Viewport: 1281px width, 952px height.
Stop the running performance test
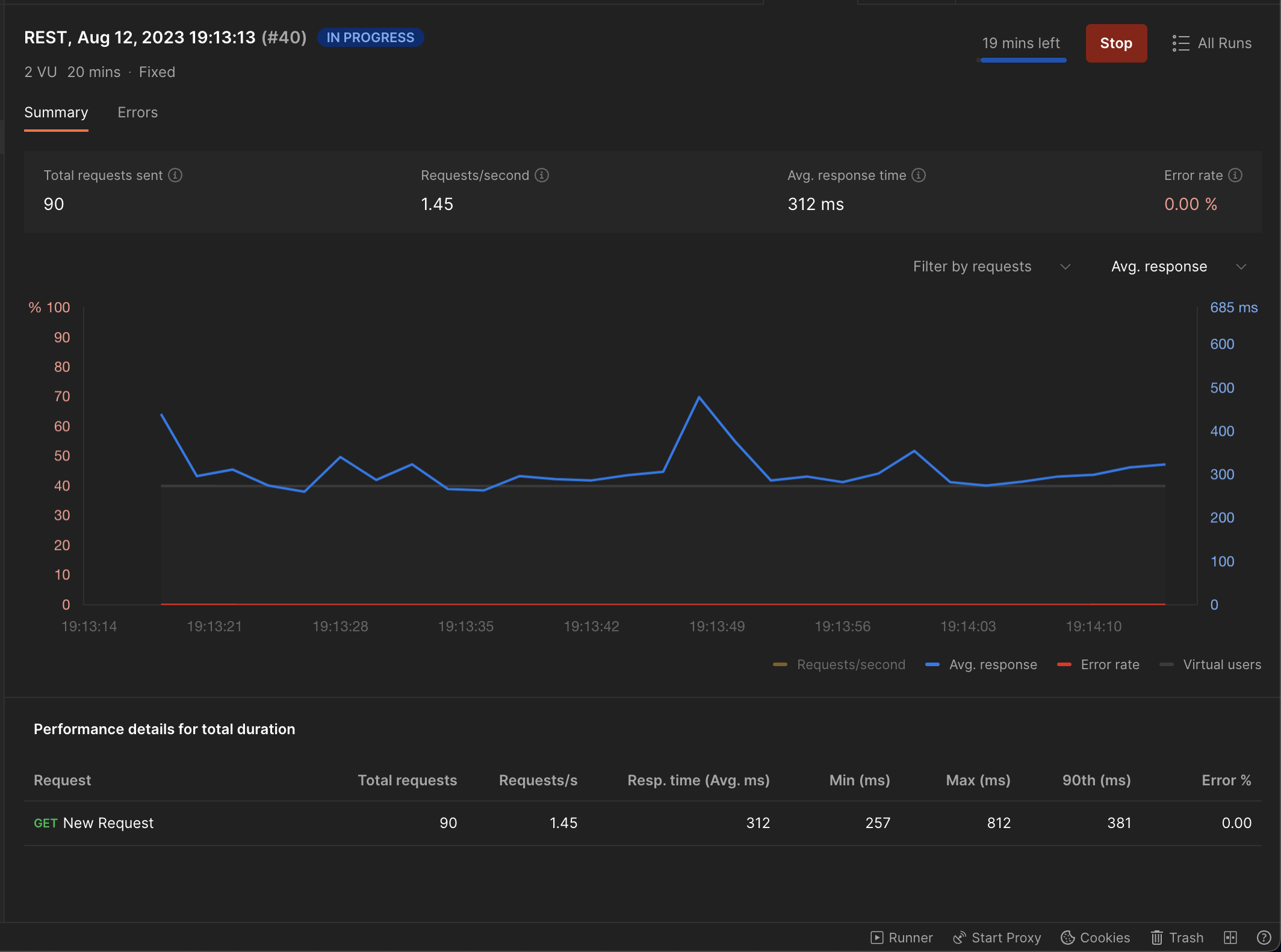pyautogui.click(x=1116, y=43)
